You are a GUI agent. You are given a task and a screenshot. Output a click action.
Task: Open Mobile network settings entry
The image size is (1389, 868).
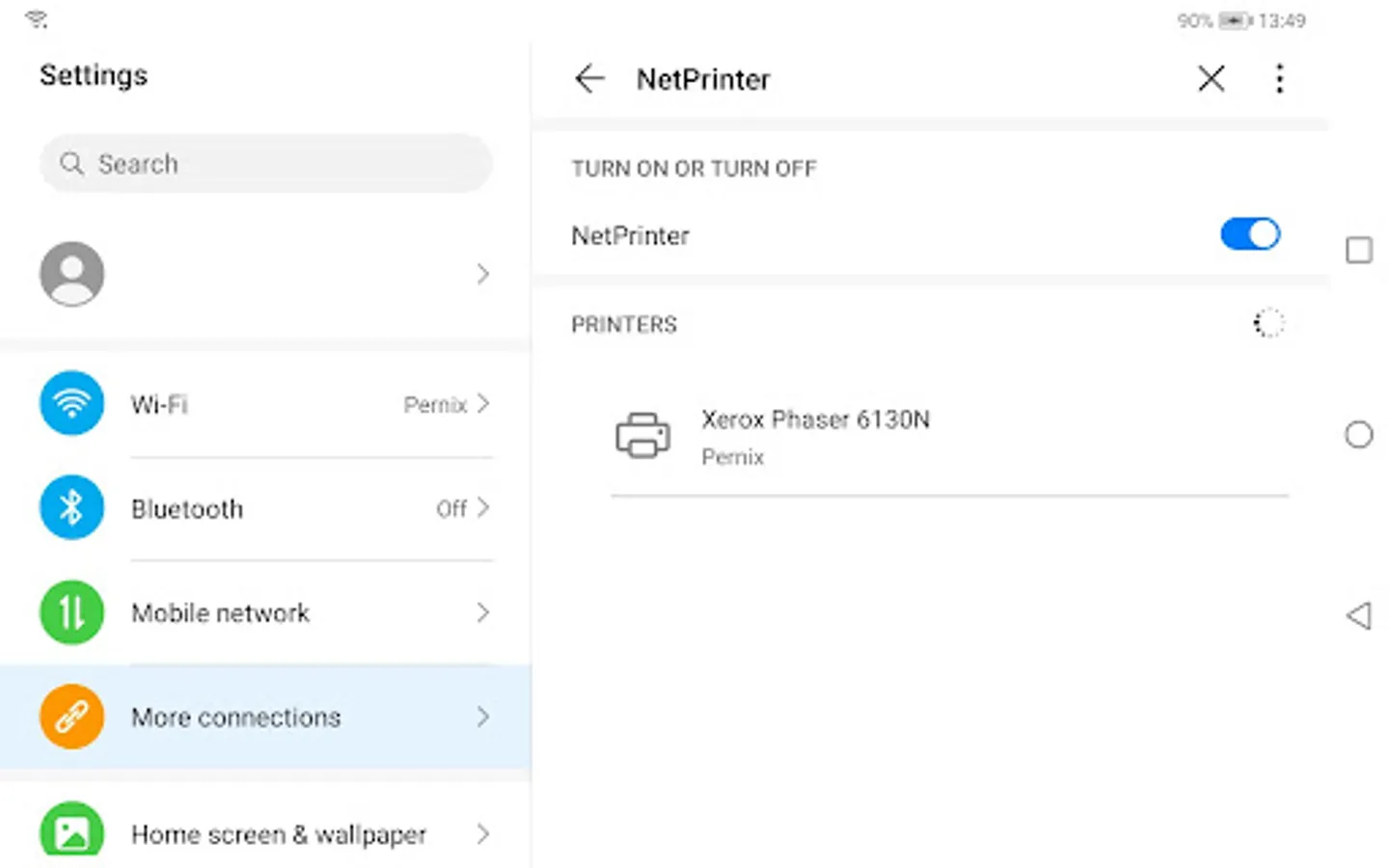click(221, 613)
